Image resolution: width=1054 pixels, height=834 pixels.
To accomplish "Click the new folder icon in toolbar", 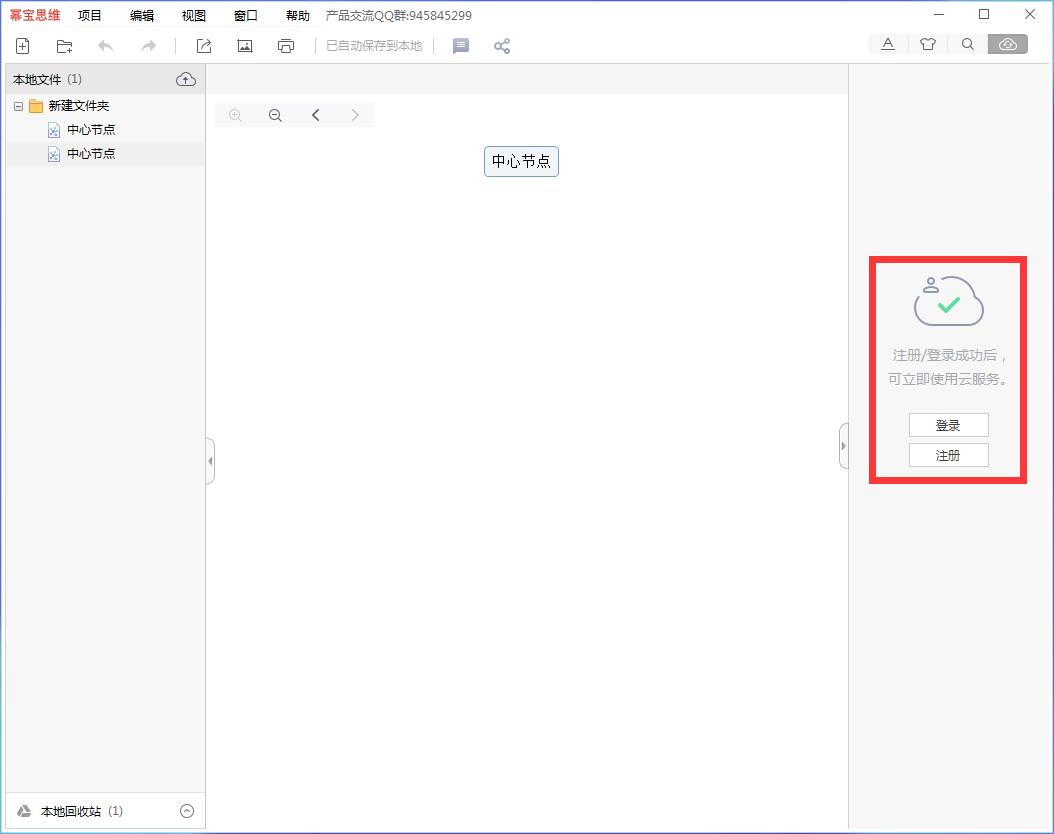I will 65,46.
